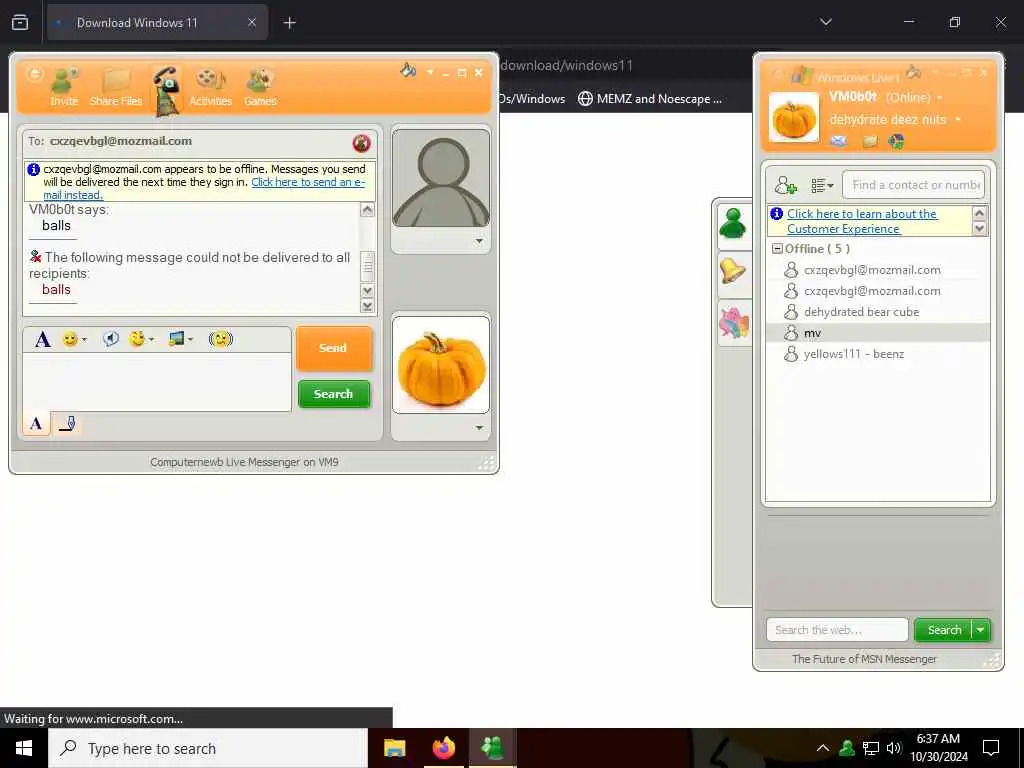Image resolution: width=1024 pixels, height=768 pixels.
Task: Click the Messenger tray icon
Action: click(x=847, y=748)
